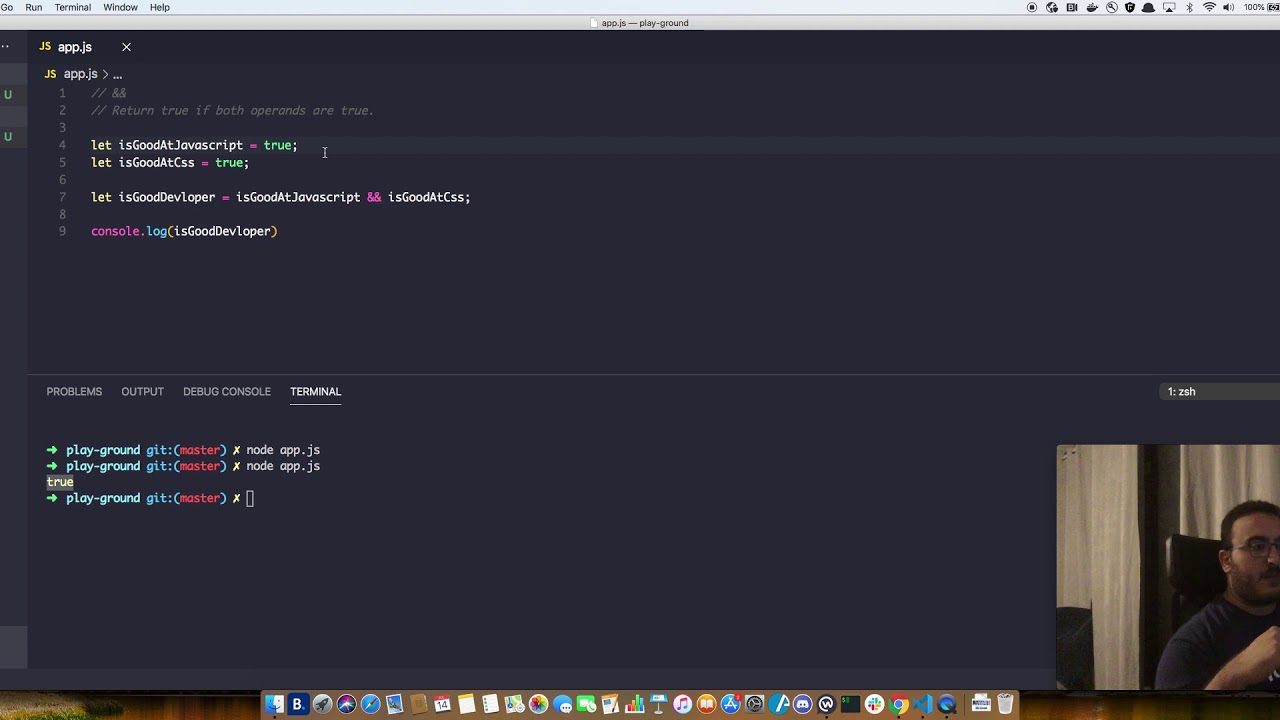Open Safari compass icon in dock

tap(370, 705)
